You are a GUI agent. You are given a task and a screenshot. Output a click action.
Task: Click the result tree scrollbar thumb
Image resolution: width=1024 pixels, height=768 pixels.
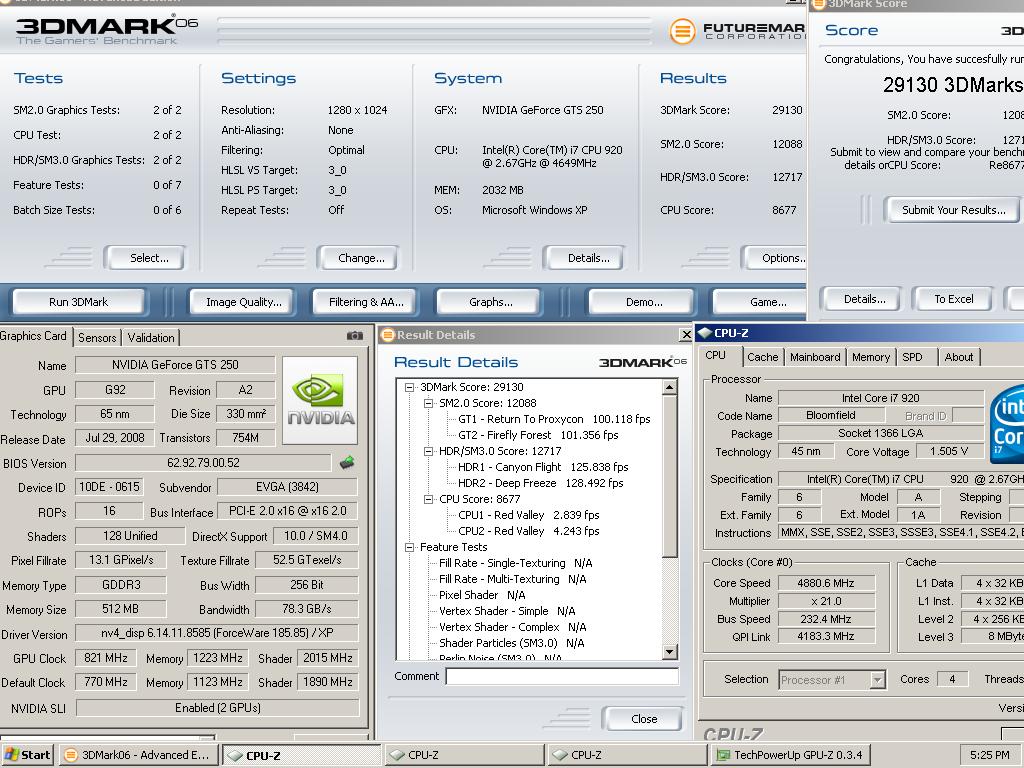[x=669, y=477]
